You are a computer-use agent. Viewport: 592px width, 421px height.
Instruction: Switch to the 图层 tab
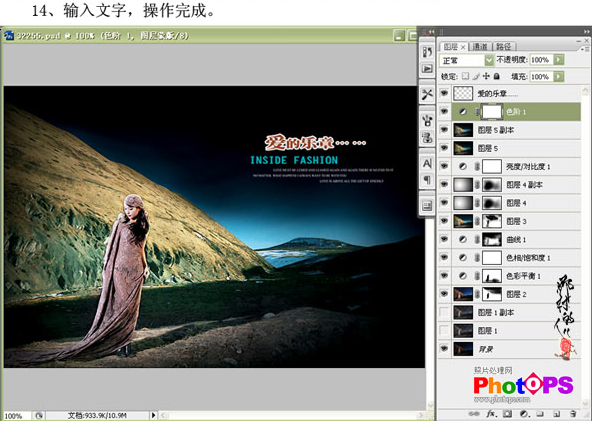coord(453,46)
